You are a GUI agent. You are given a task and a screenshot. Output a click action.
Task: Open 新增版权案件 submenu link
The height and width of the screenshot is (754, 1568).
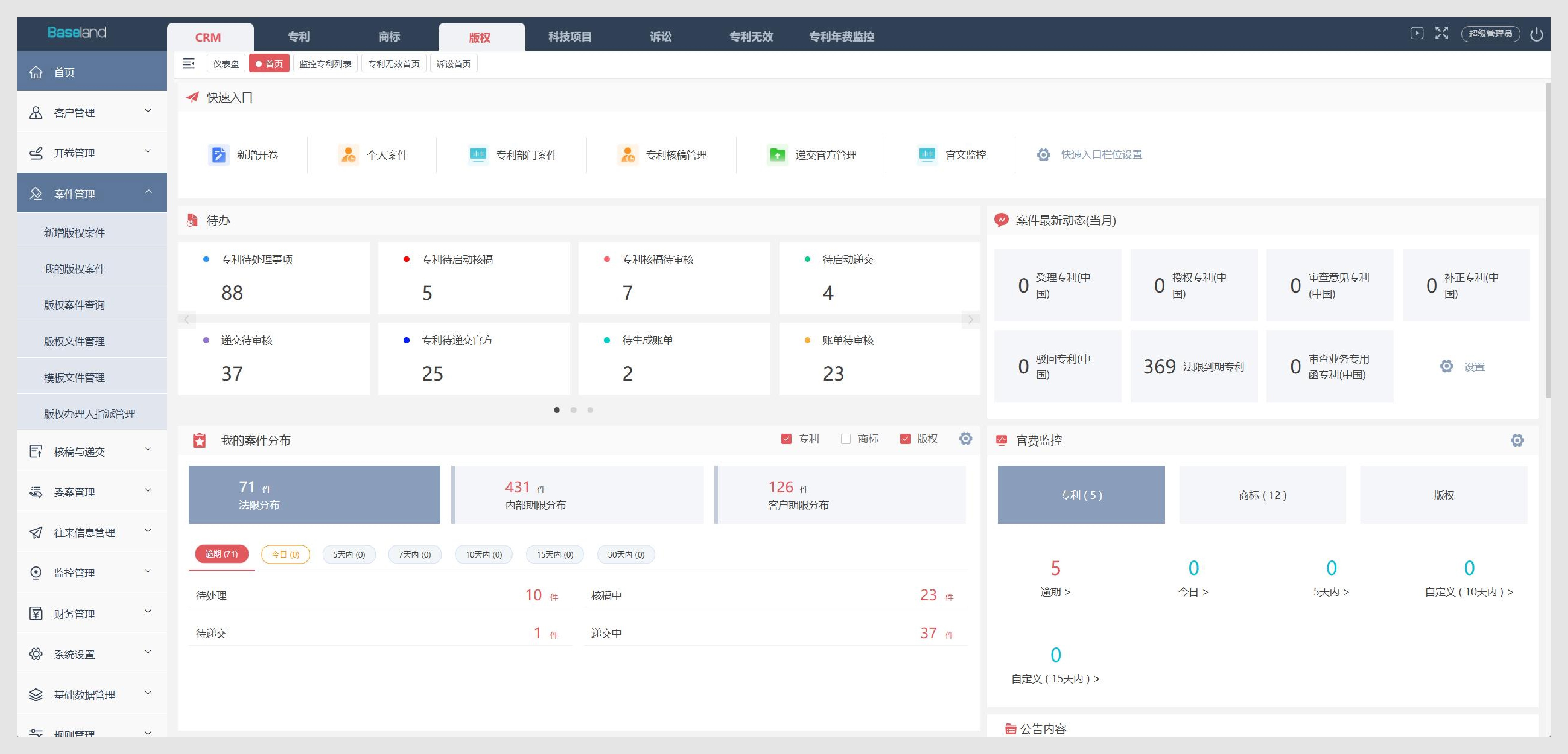(x=74, y=233)
